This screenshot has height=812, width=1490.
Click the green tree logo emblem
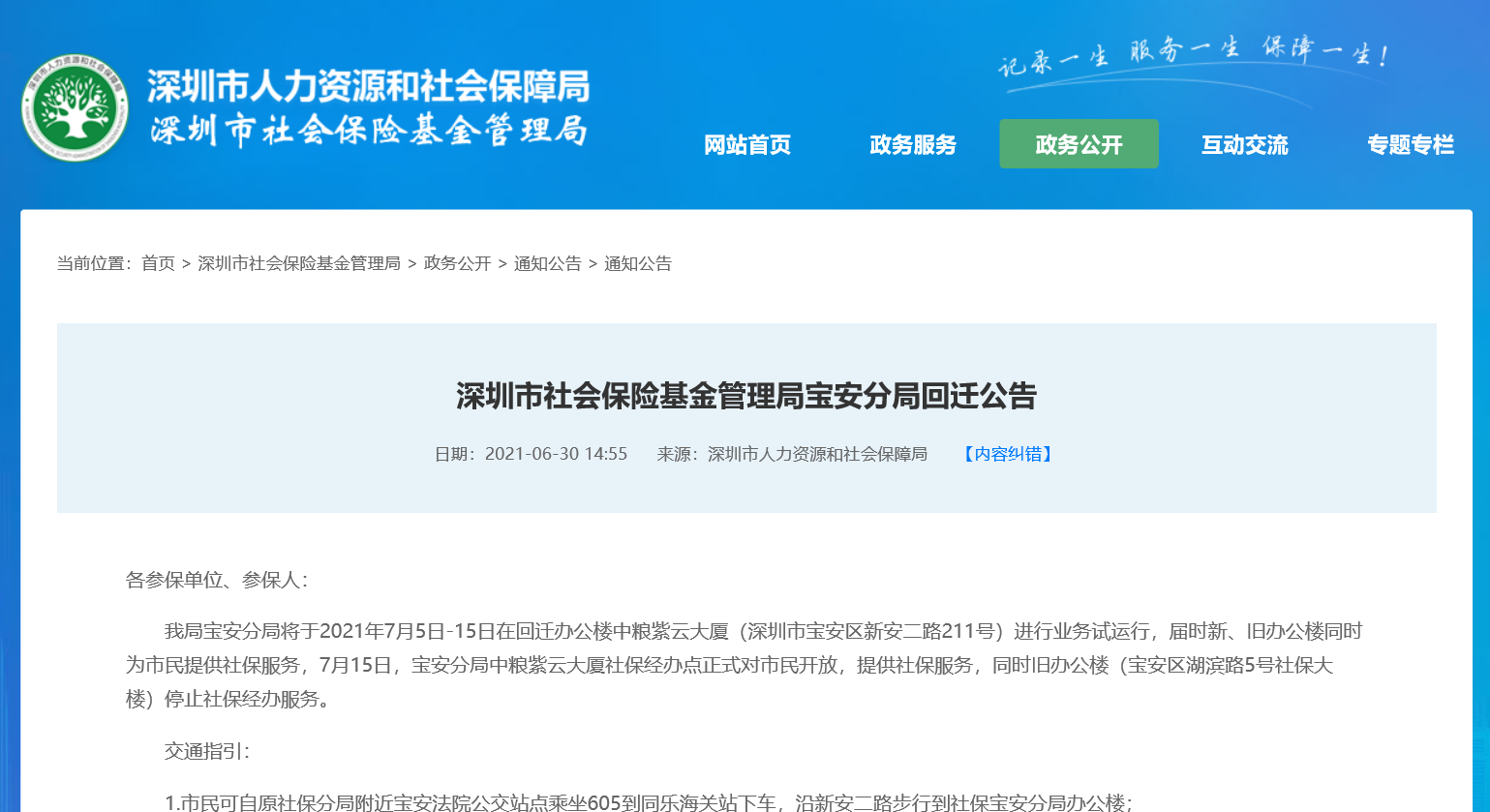pyautogui.click(x=75, y=107)
